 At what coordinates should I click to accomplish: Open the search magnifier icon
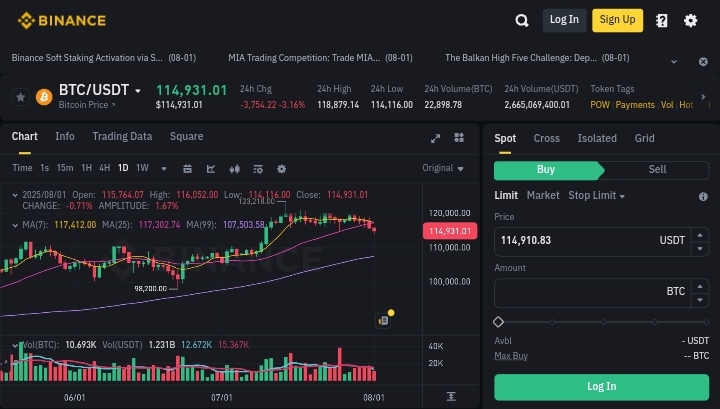coord(522,21)
